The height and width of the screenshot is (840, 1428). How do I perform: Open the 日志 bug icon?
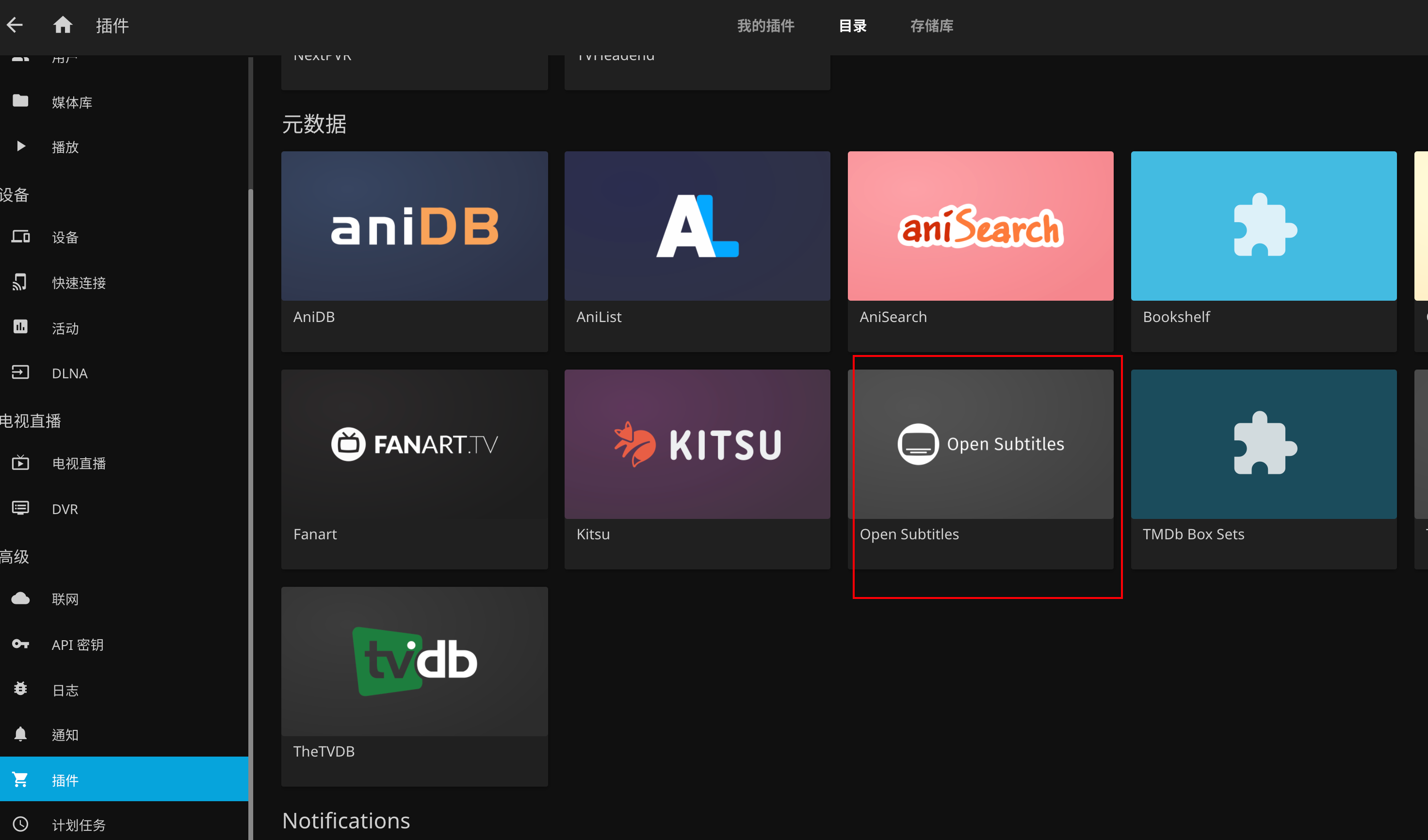[x=20, y=689]
